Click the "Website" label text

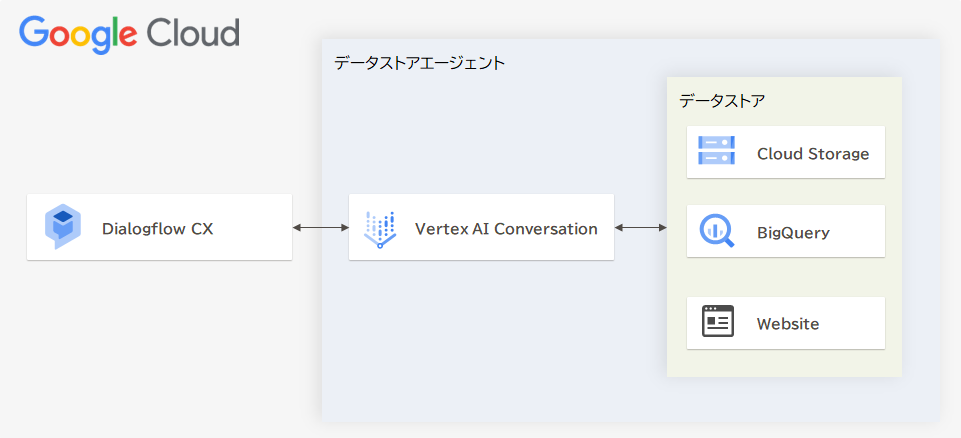pyautogui.click(x=787, y=324)
